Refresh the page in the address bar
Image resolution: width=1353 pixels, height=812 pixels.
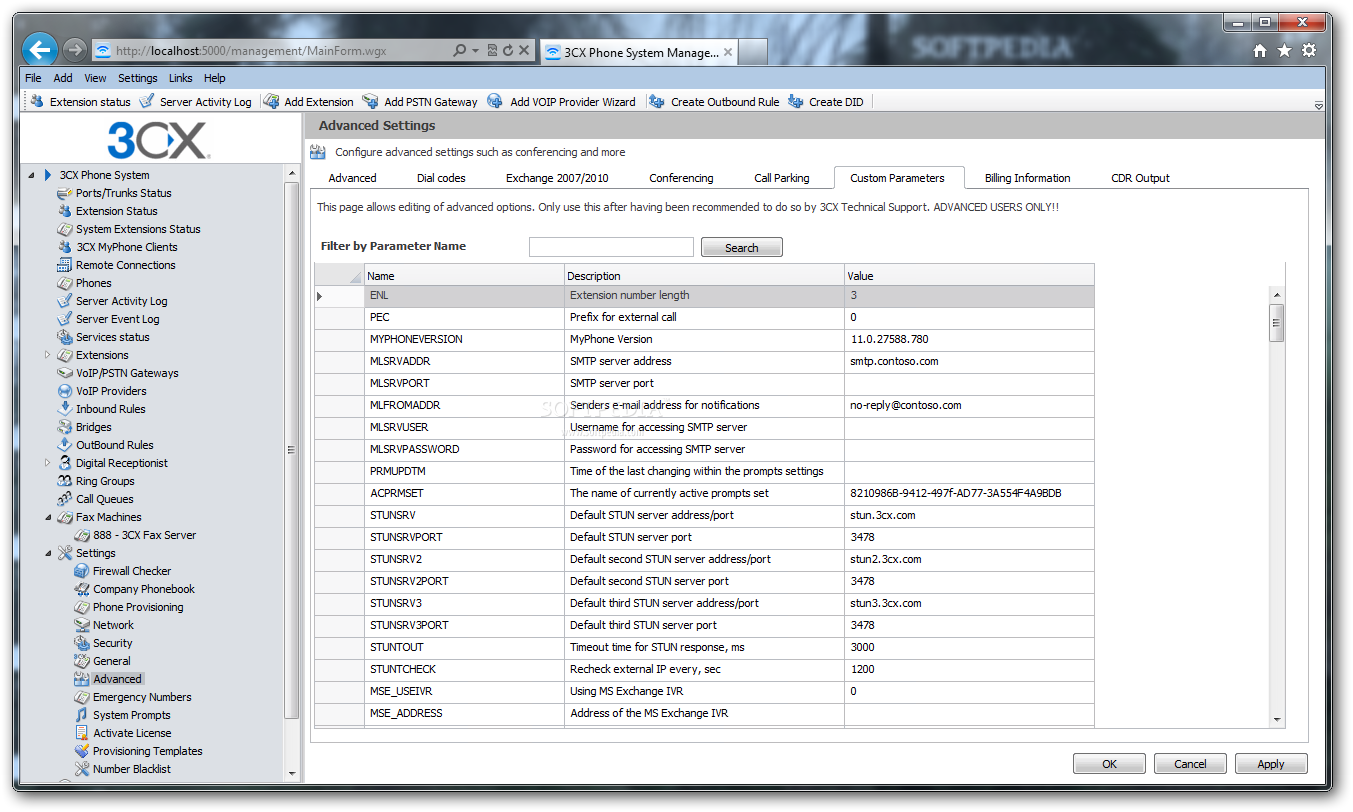coord(508,50)
